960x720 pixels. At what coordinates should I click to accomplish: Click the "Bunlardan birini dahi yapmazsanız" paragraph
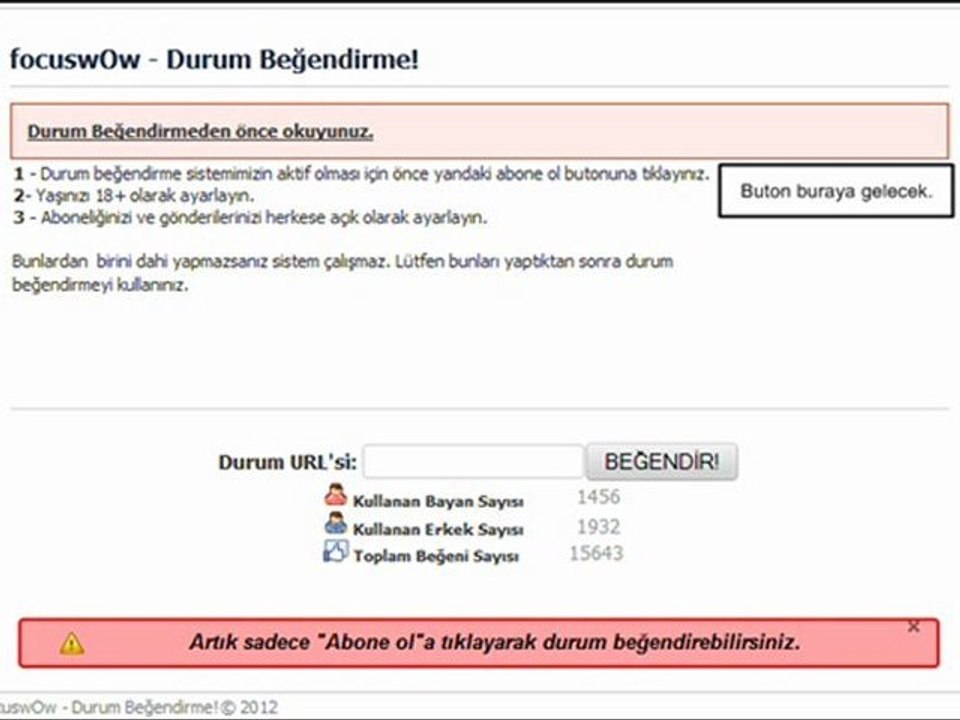pyautogui.click(x=343, y=273)
